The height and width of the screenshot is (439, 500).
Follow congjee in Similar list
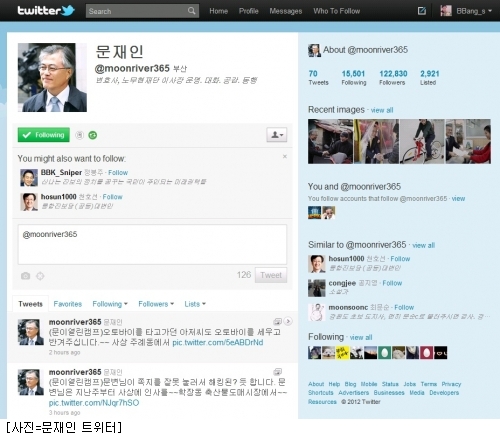392,283
